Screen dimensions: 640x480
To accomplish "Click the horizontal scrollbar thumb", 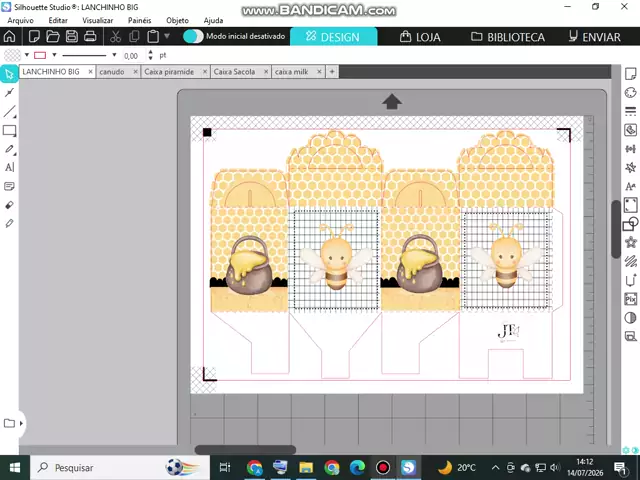I will (x=245, y=450).
